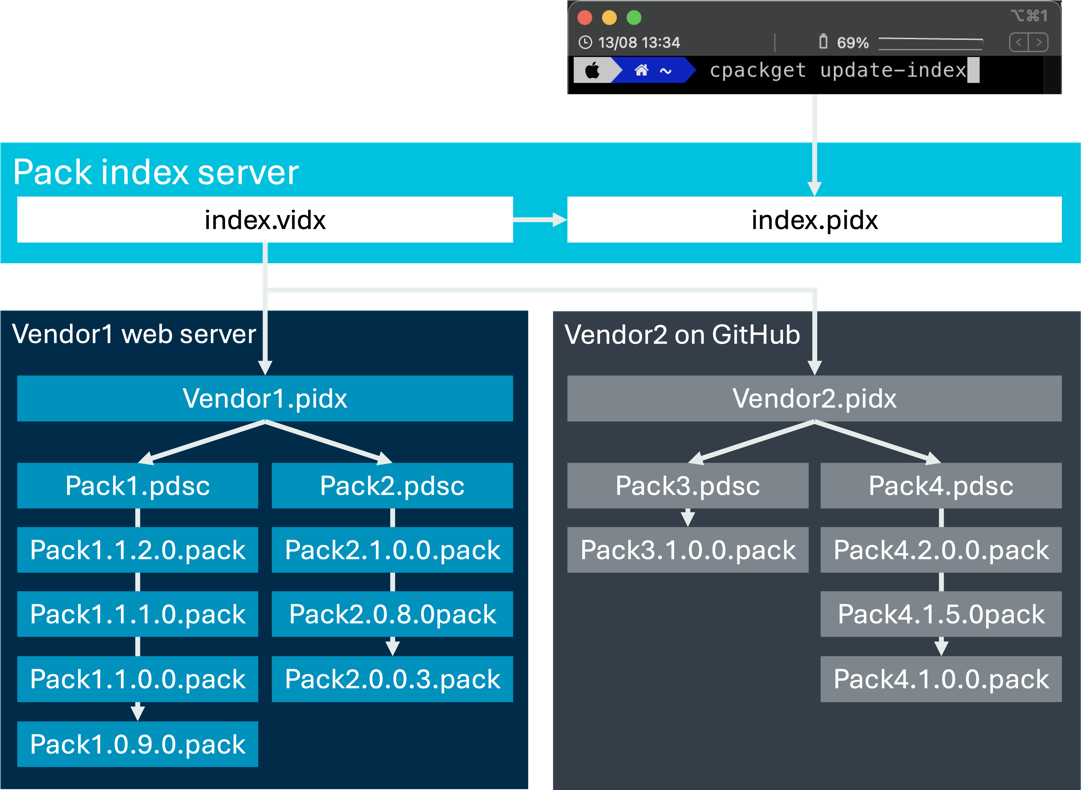Select the Pack3.1.0.0.pack item
Image resolution: width=1082 pixels, height=790 pixels.
688,551
